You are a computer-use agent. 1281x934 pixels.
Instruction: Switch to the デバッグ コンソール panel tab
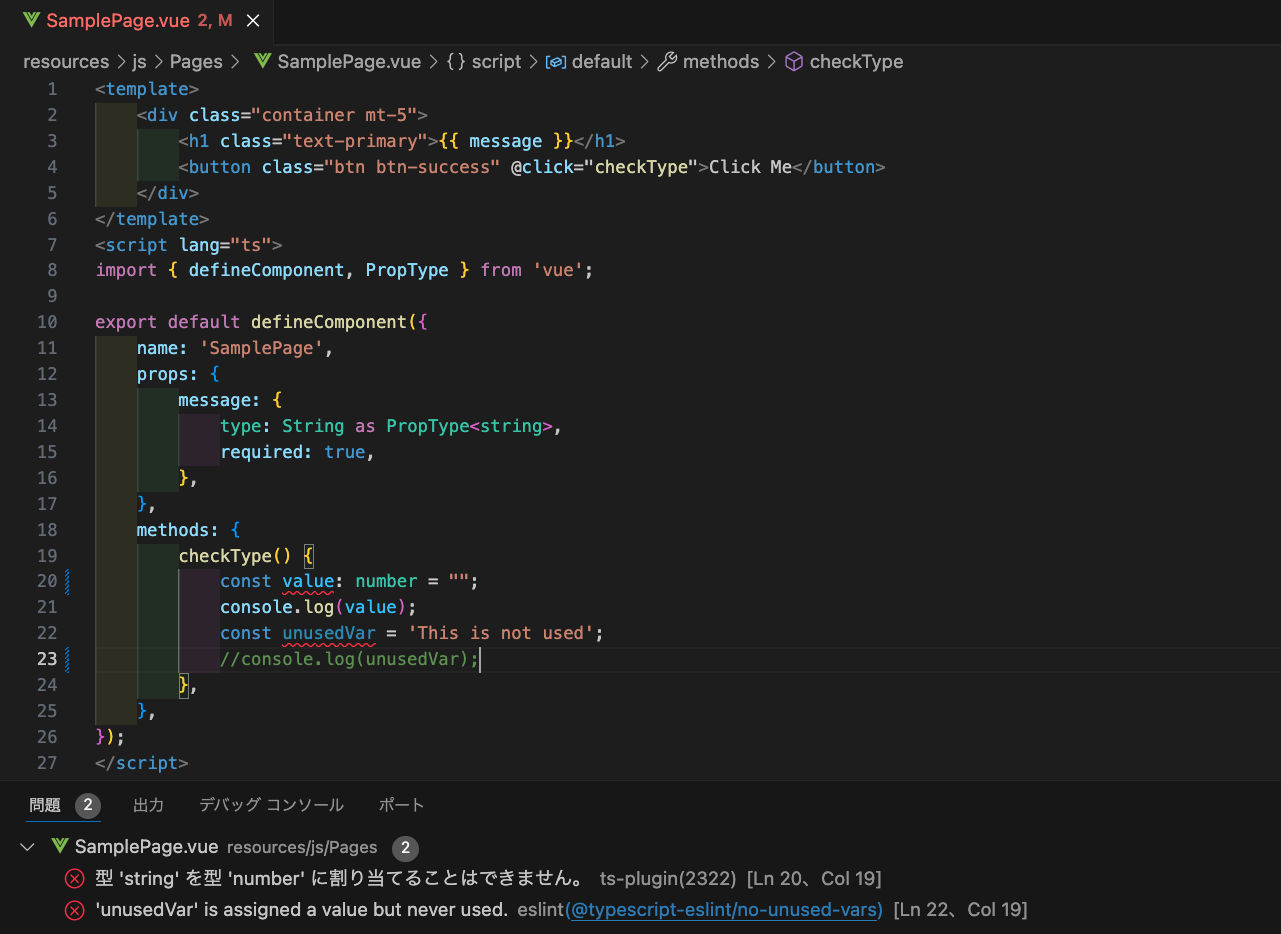point(271,805)
